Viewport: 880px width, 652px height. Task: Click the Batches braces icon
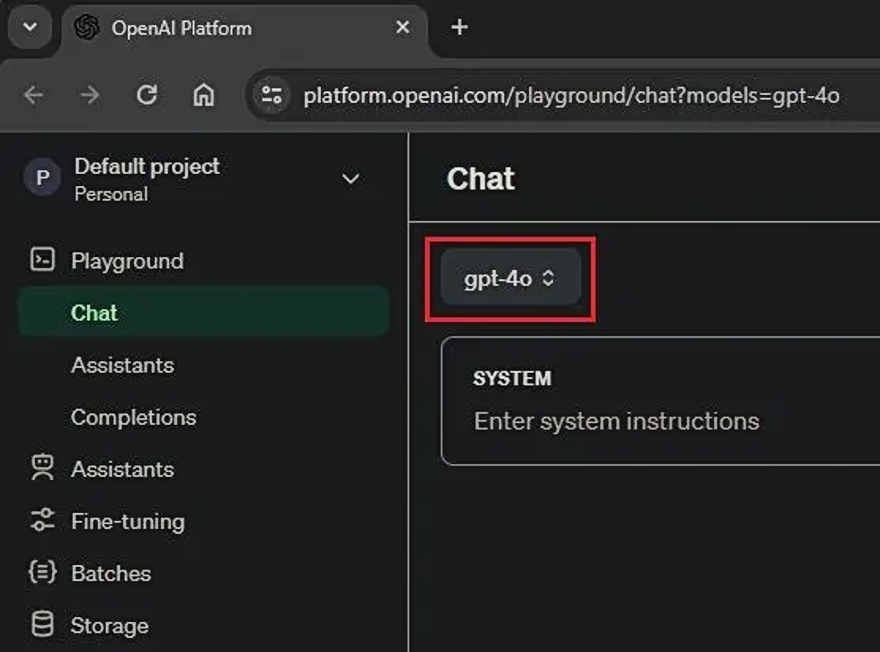(x=42, y=573)
